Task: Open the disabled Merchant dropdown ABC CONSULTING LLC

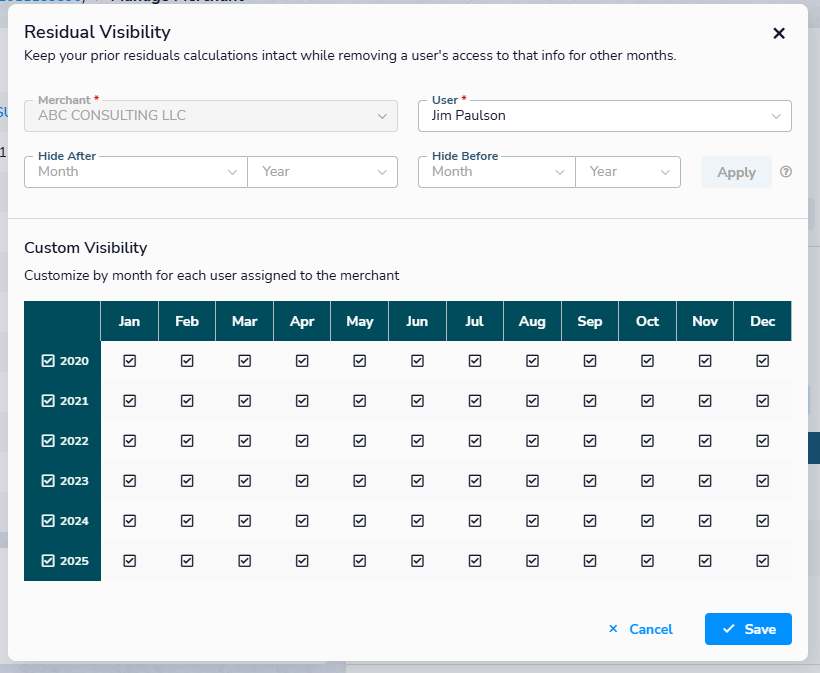Action: [x=211, y=116]
